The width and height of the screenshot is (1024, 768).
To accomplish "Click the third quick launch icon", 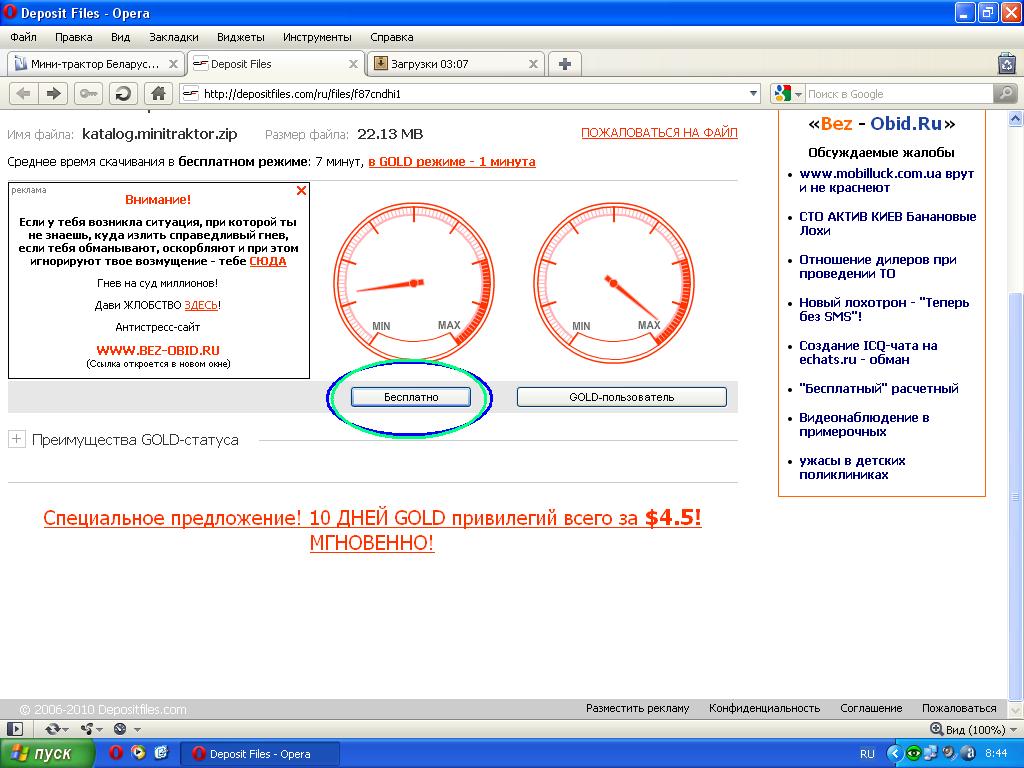I will click(161, 753).
